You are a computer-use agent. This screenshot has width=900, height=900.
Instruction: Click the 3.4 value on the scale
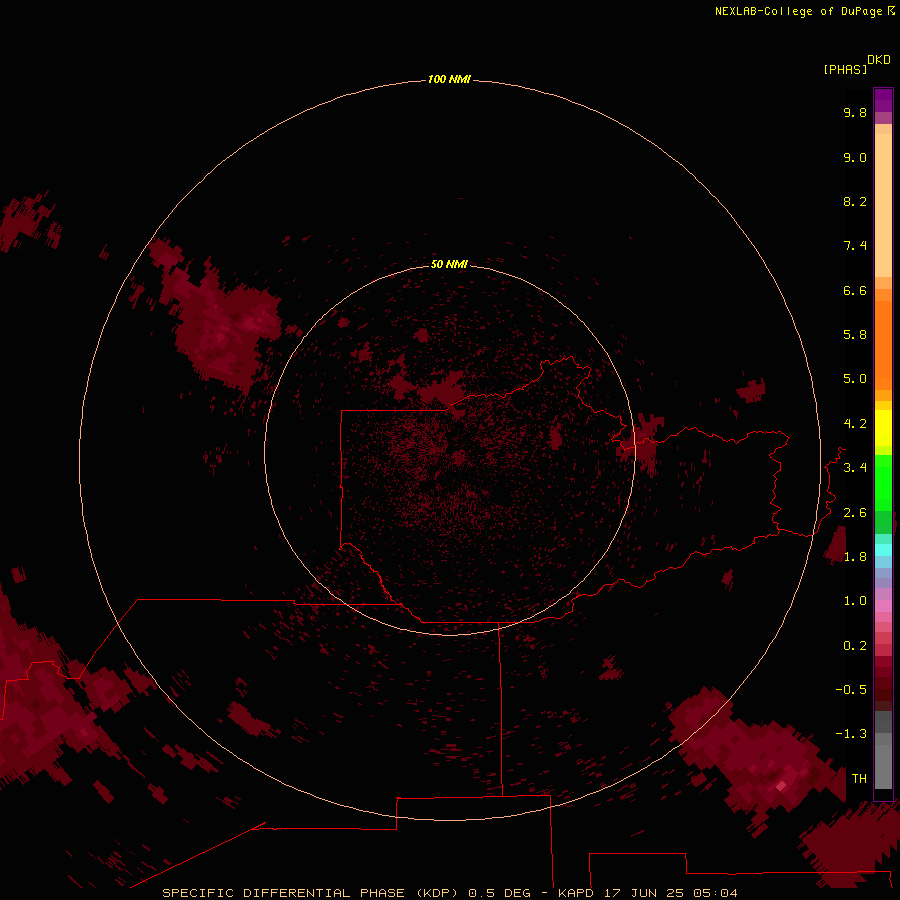pyautogui.click(x=855, y=468)
